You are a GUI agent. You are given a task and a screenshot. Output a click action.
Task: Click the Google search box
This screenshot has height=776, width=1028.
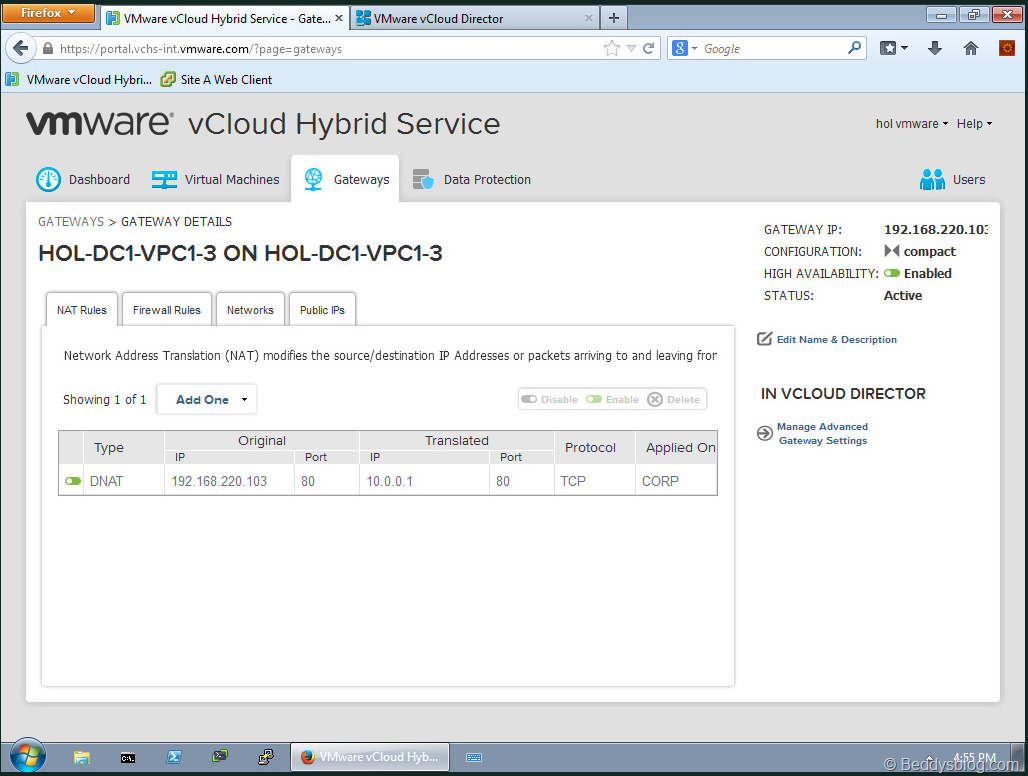coord(772,48)
